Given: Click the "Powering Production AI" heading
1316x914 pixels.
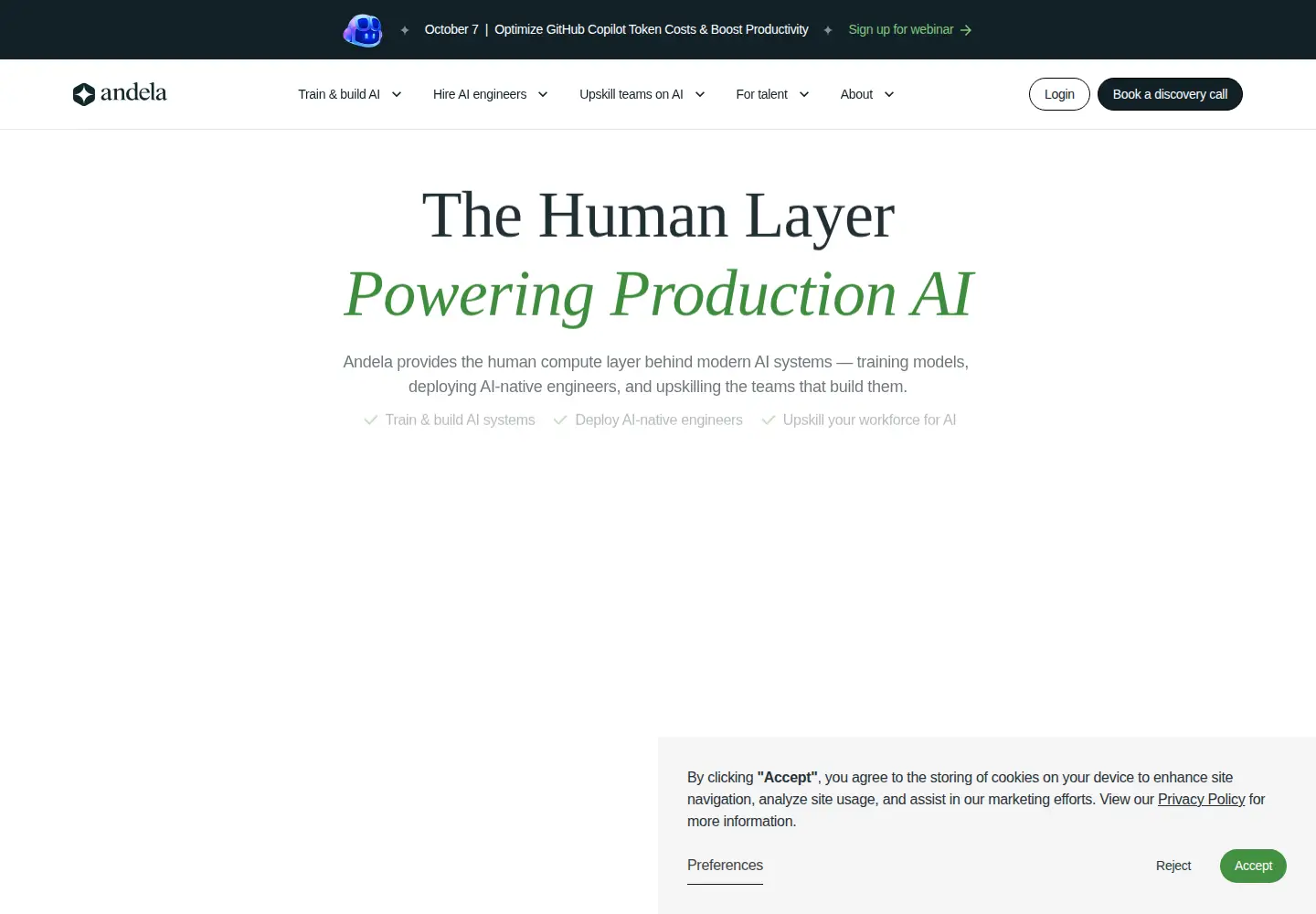Looking at the screenshot, I should click(x=658, y=294).
